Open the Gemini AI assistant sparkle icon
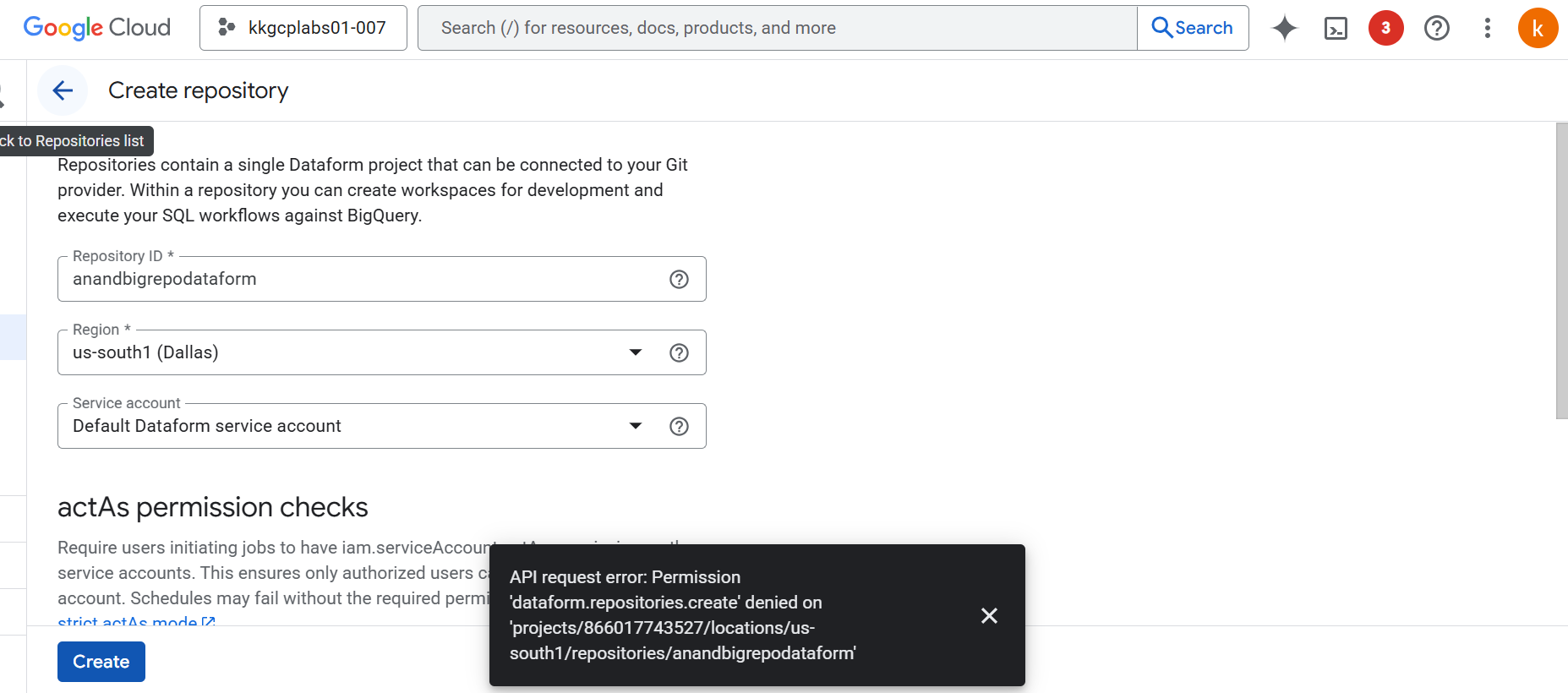This screenshot has width=1568, height=693. click(x=1284, y=28)
